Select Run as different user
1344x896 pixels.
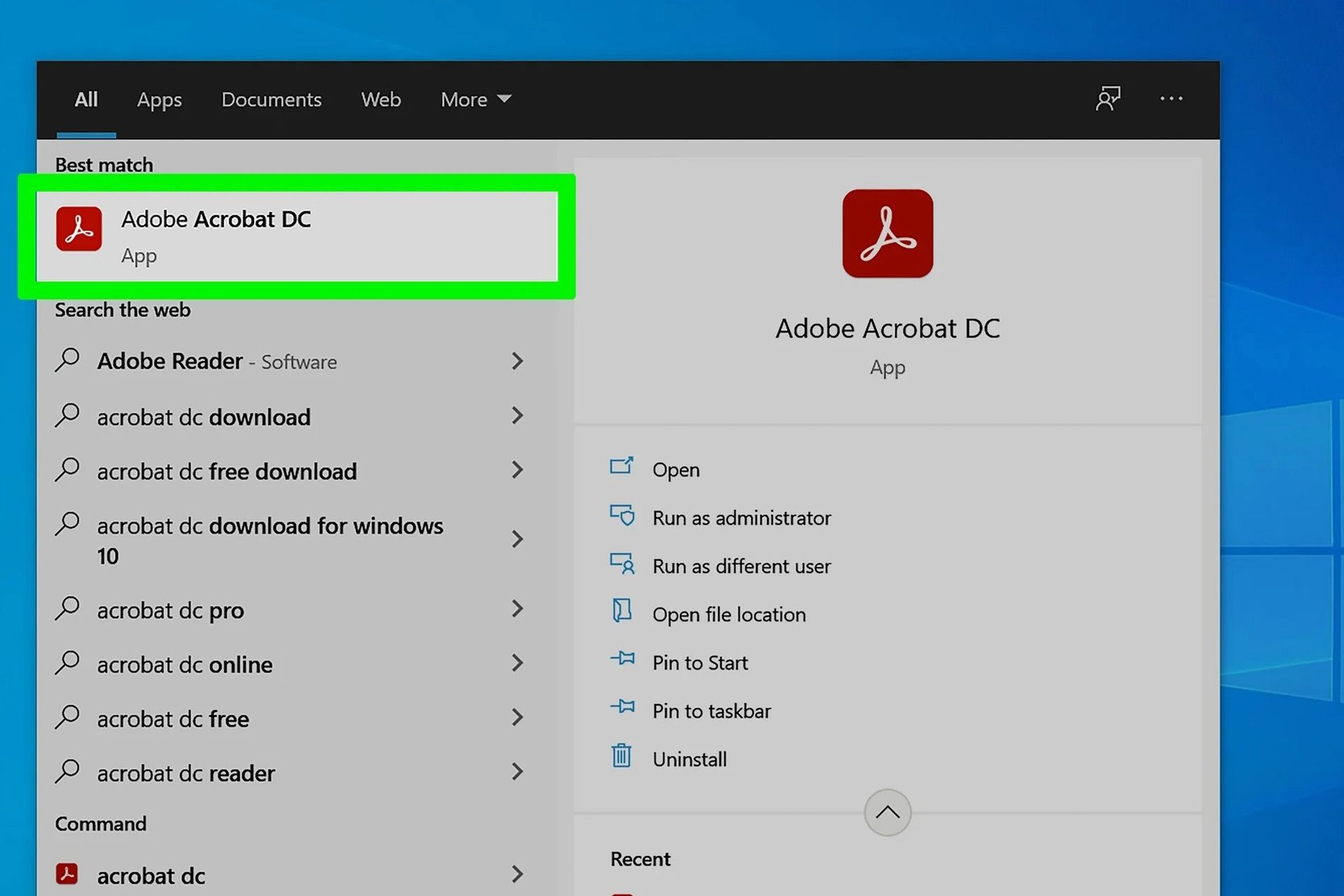742,566
